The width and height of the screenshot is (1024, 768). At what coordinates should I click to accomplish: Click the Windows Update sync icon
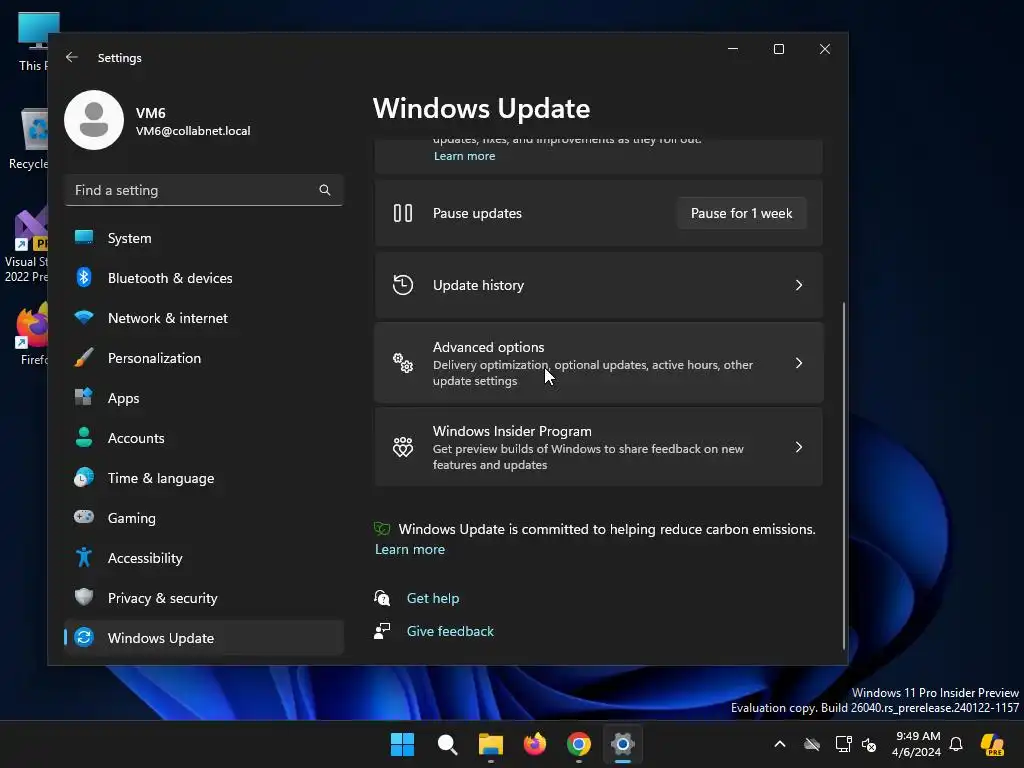[84, 637]
